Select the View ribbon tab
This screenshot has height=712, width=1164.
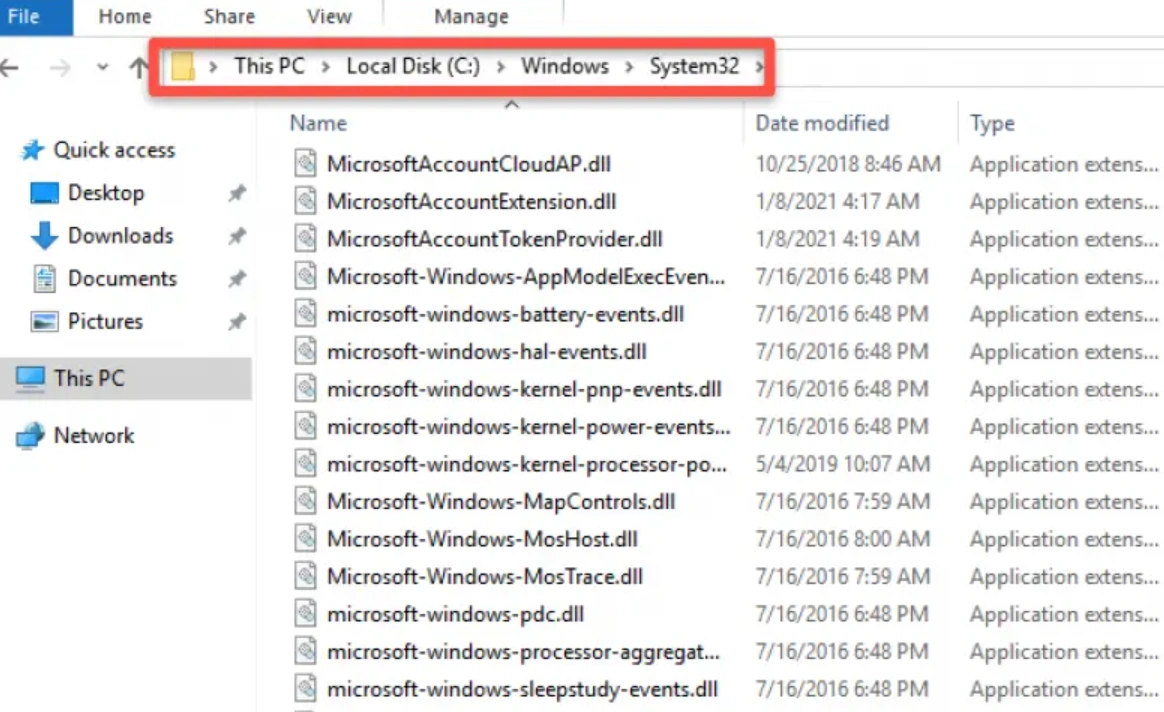click(x=329, y=16)
